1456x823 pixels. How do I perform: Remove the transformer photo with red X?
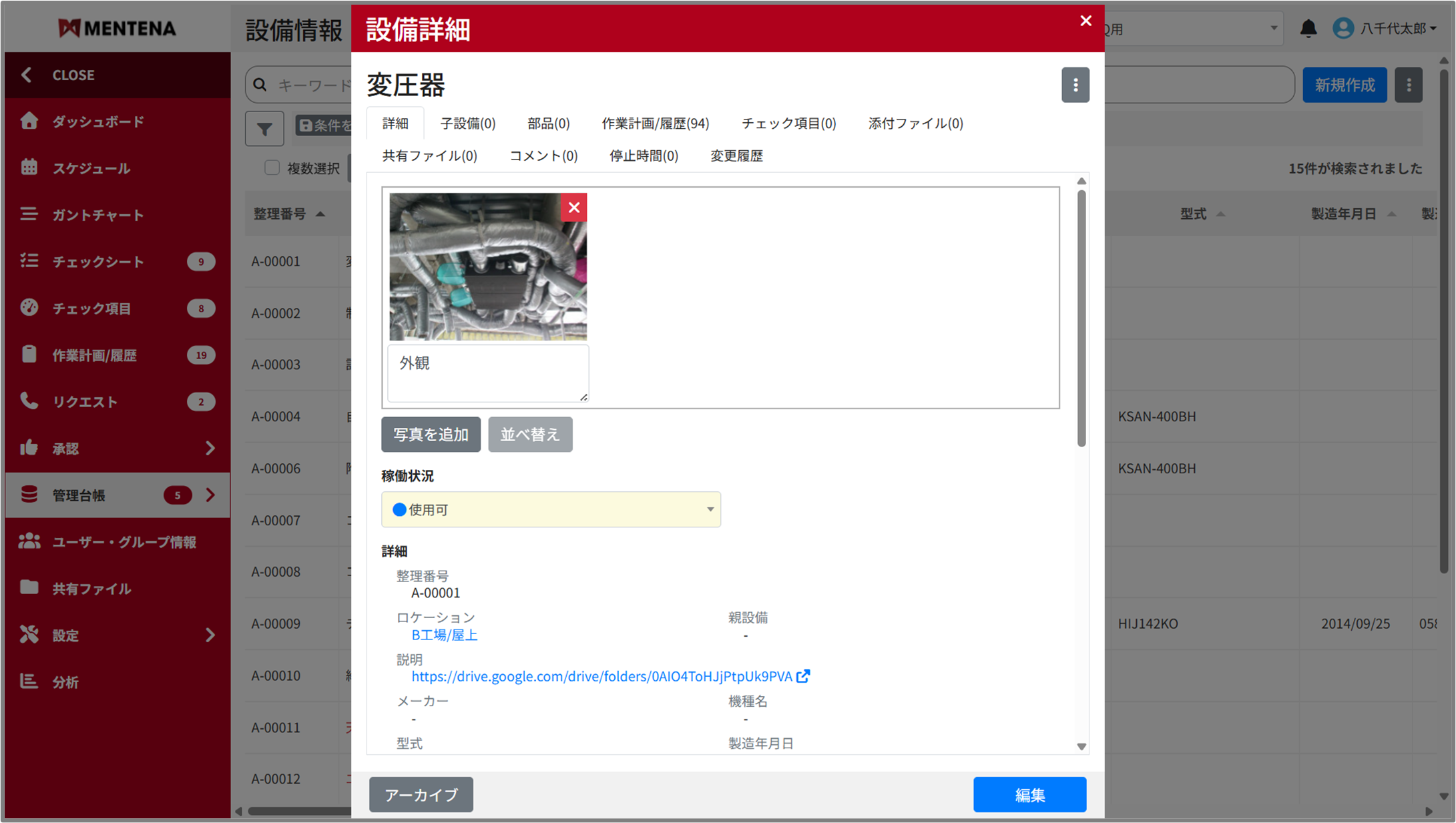pos(573,208)
